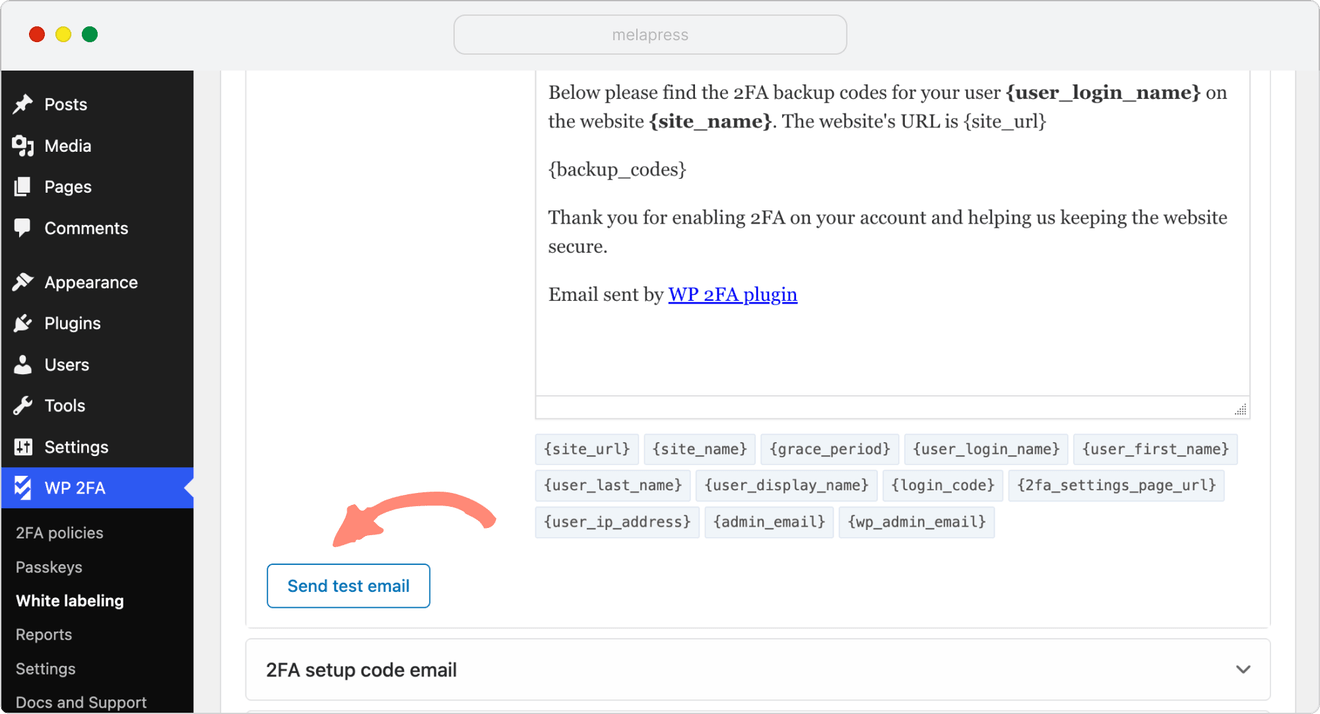This screenshot has height=714, width=1320.
Task: Open the Posts menu
Action: click(97, 104)
